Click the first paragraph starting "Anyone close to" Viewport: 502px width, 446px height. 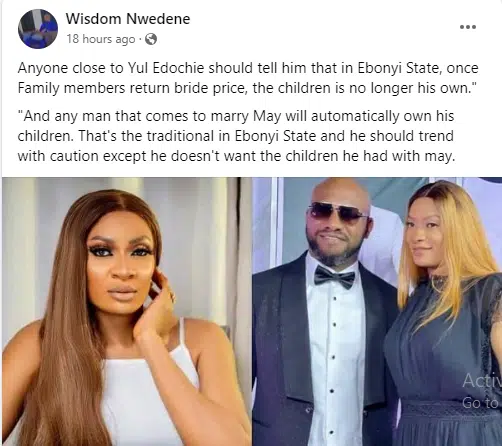pyautogui.click(x=248, y=78)
